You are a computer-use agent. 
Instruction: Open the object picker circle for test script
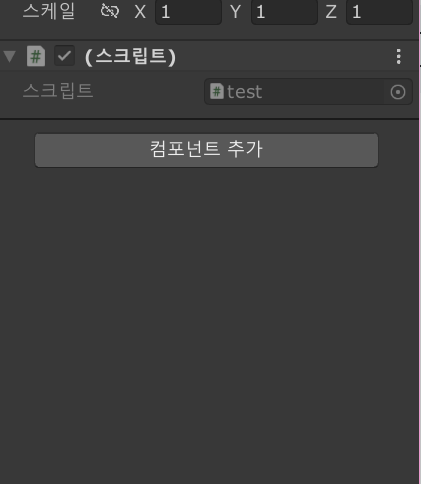tap(398, 92)
